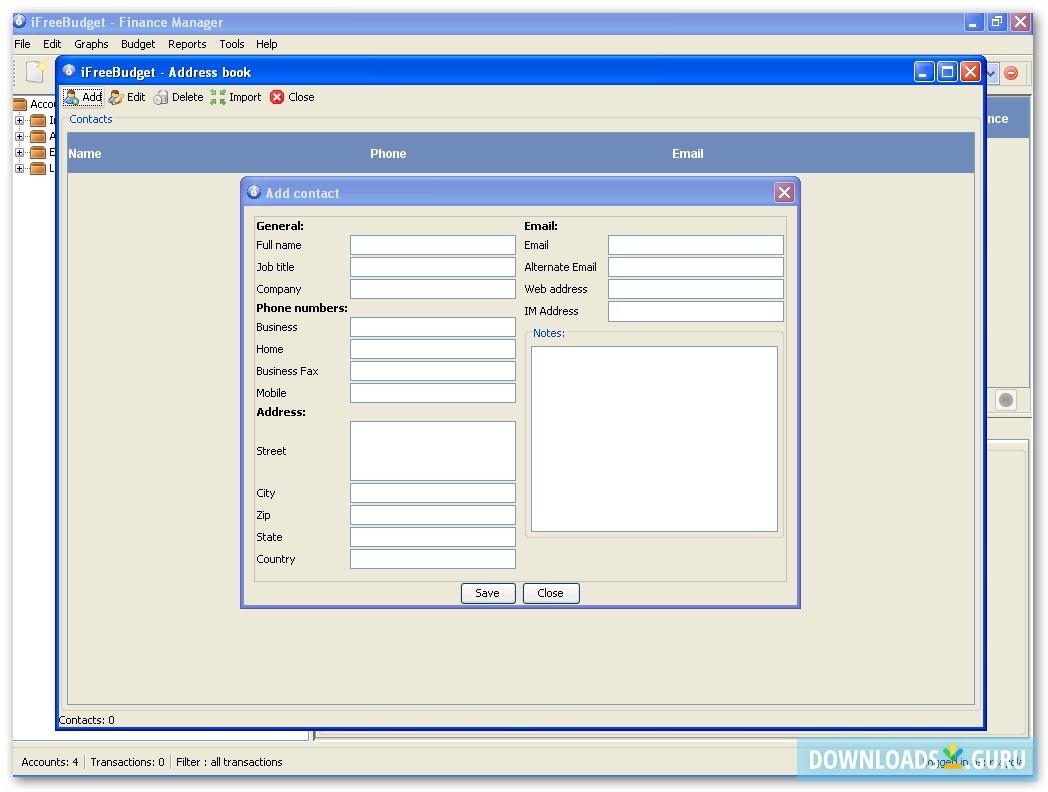
Task: Expand the third account tree node
Action: 19,152
